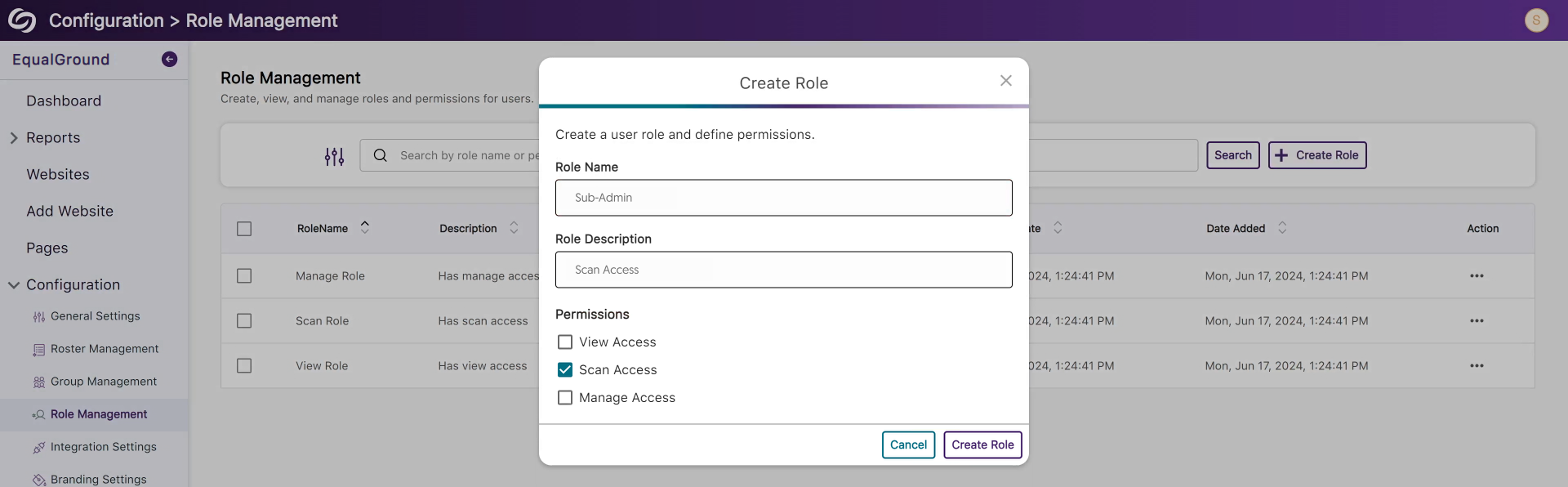Open actions menu for Manage Role row
1568x487 pixels.
[x=1477, y=276]
